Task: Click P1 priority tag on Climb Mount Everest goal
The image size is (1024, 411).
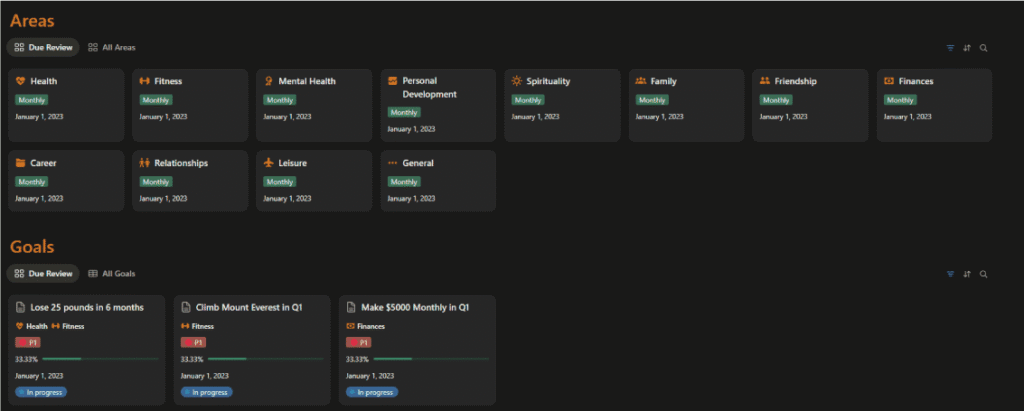Action: pyautogui.click(x=193, y=342)
